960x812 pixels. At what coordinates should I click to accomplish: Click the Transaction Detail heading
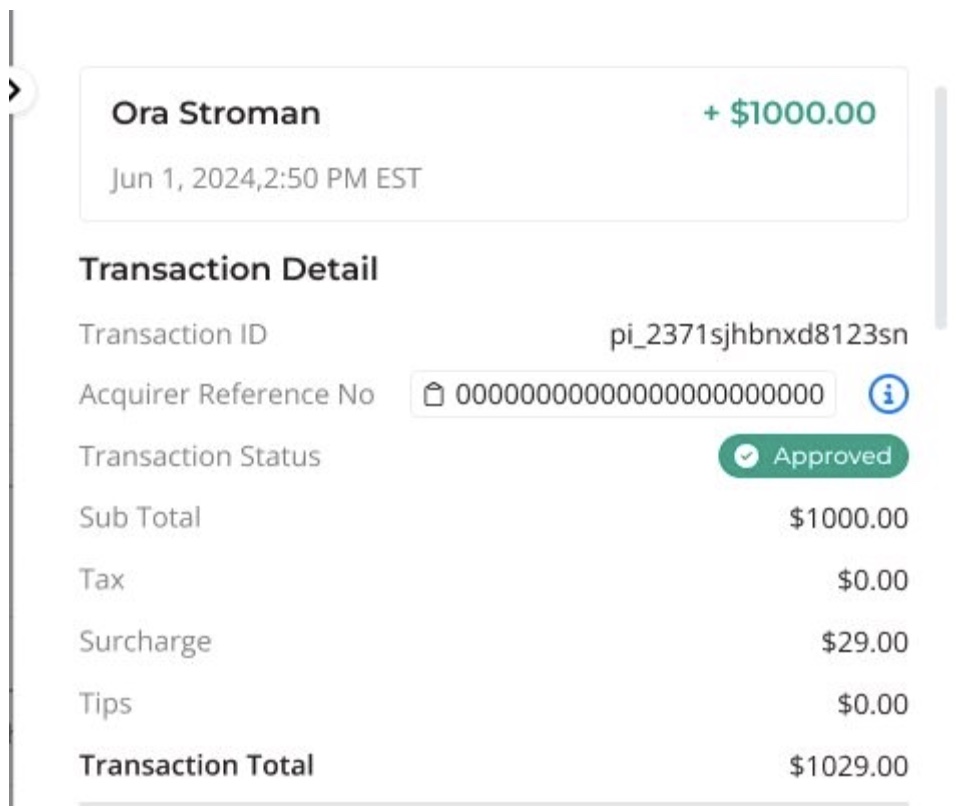[x=229, y=269]
